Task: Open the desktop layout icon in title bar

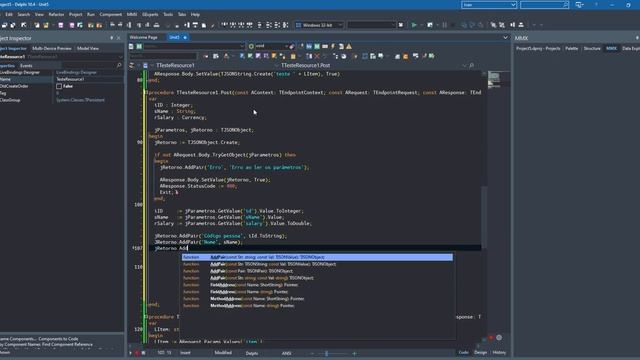Action: 579,4
